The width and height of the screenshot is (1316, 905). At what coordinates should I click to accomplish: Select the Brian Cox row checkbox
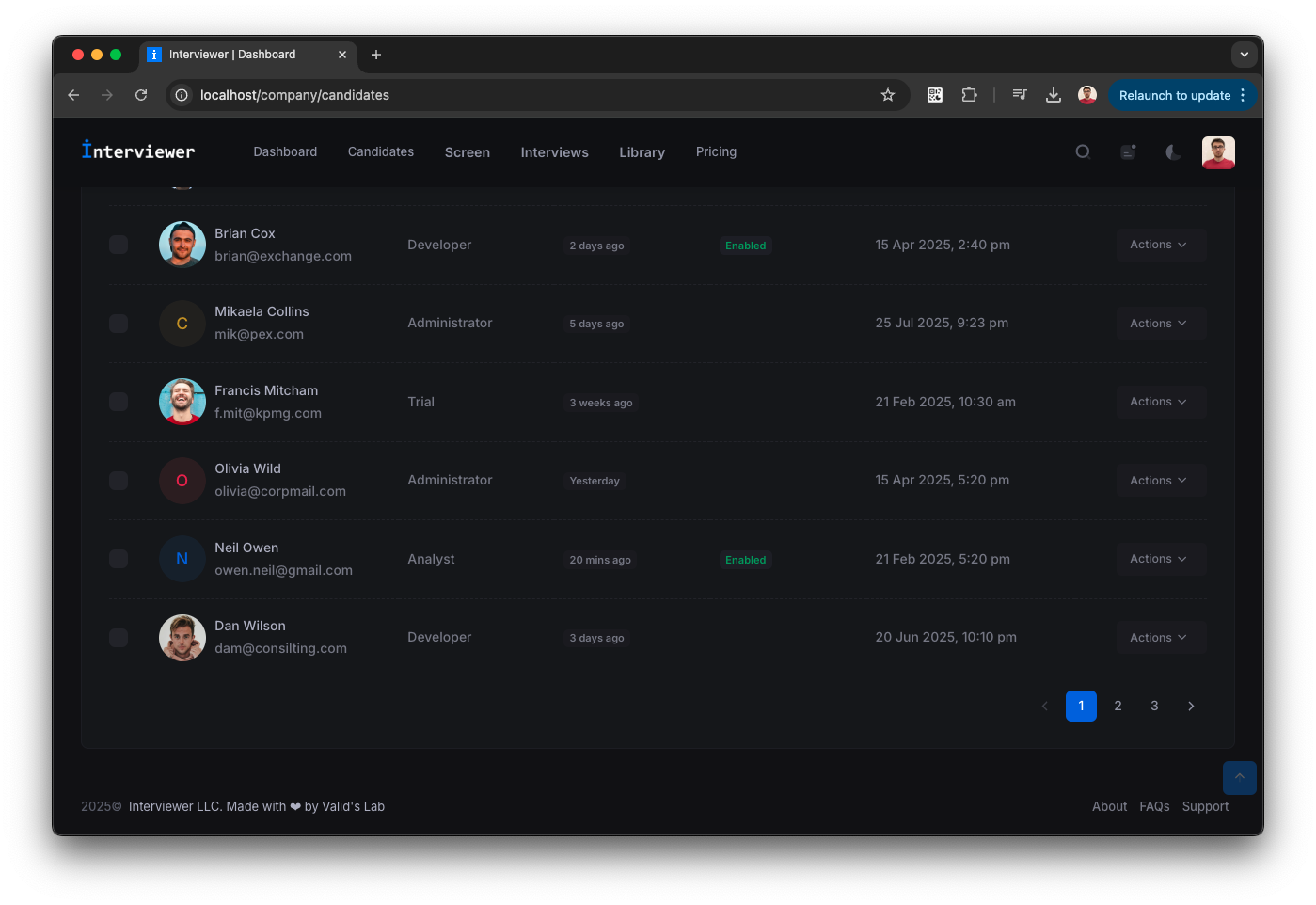(119, 245)
